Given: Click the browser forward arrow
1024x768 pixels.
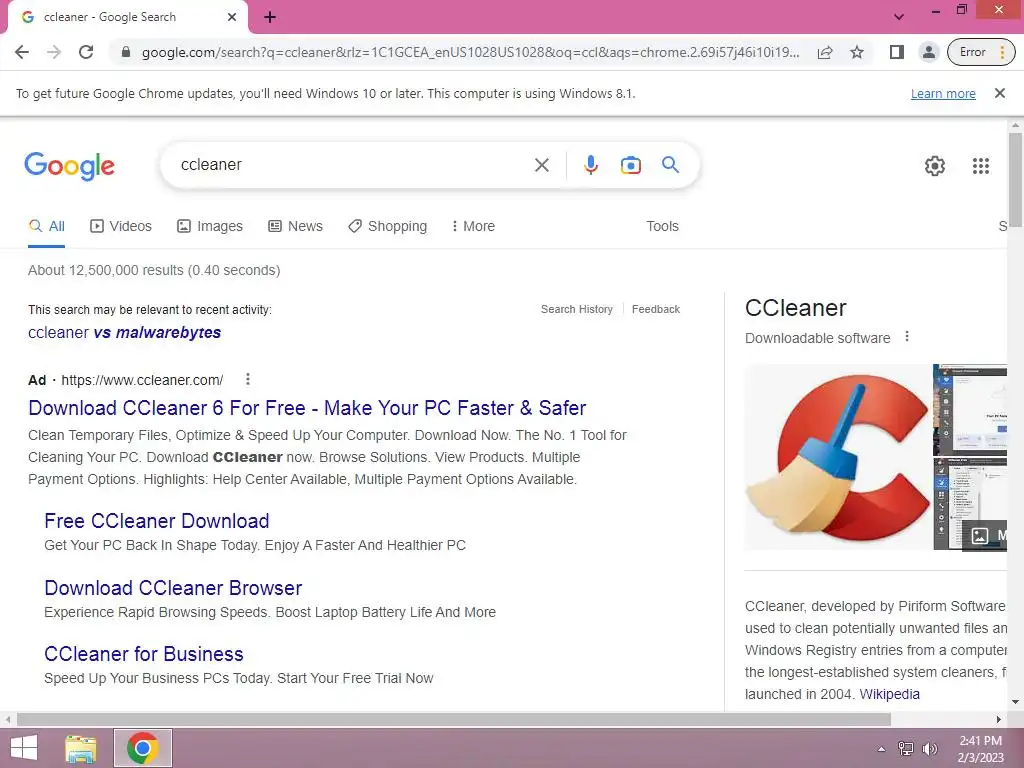Looking at the screenshot, I should point(54,52).
